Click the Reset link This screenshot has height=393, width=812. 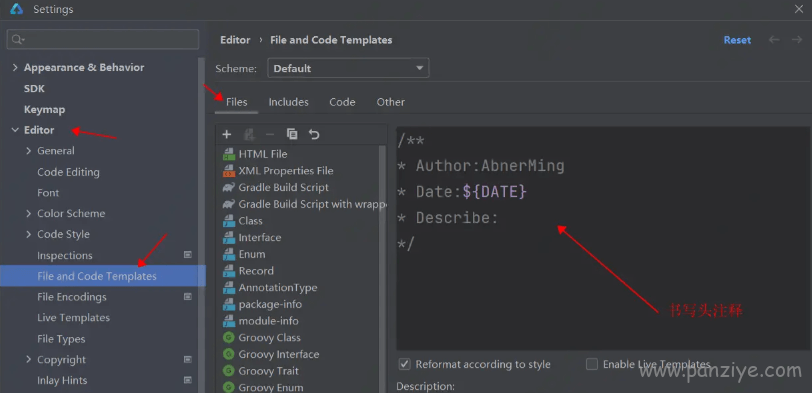click(x=737, y=40)
